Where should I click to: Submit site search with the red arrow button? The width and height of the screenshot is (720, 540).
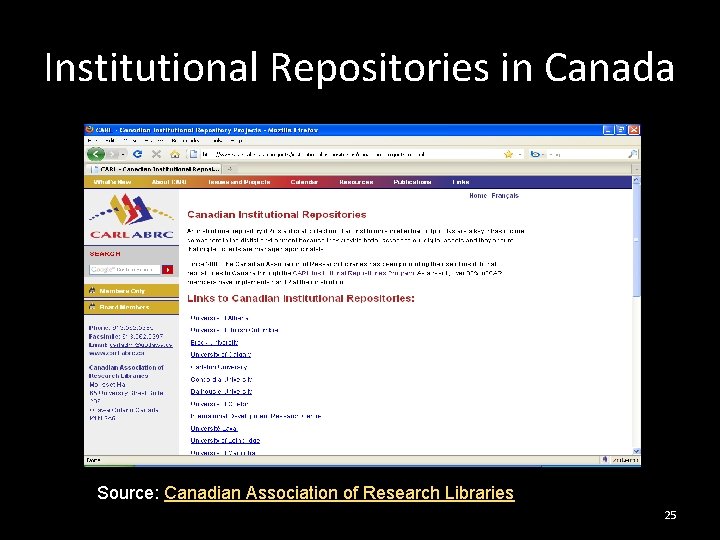coord(168,270)
